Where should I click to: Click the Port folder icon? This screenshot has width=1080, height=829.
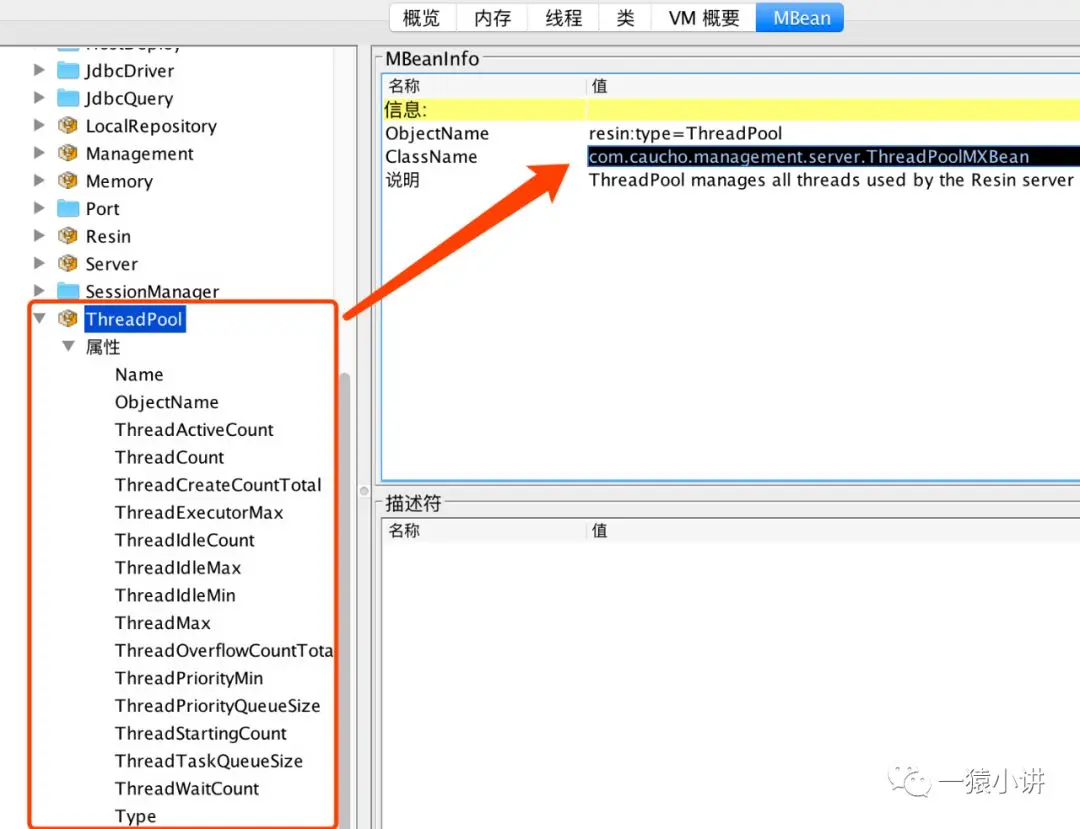pyautogui.click(x=68, y=208)
